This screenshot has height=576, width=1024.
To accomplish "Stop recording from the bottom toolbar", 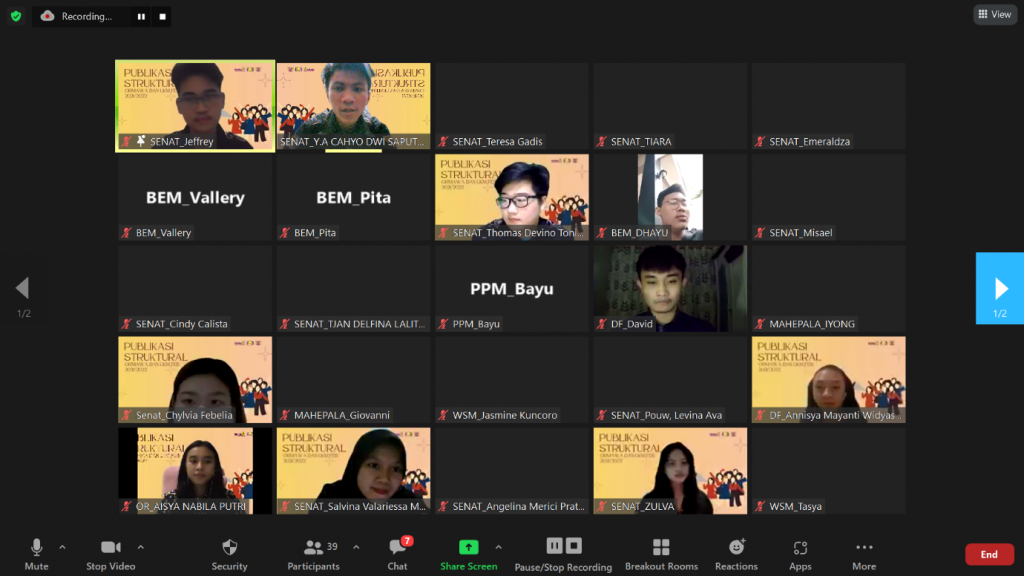I will click(574, 545).
